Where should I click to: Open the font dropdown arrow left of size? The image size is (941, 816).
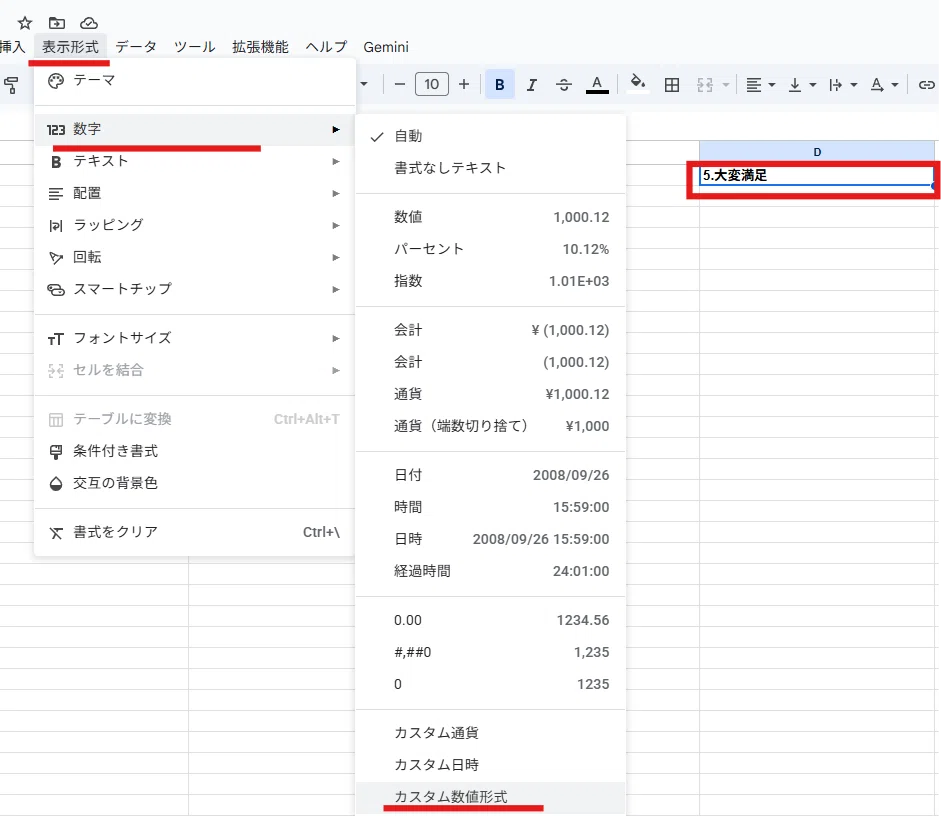coord(364,84)
